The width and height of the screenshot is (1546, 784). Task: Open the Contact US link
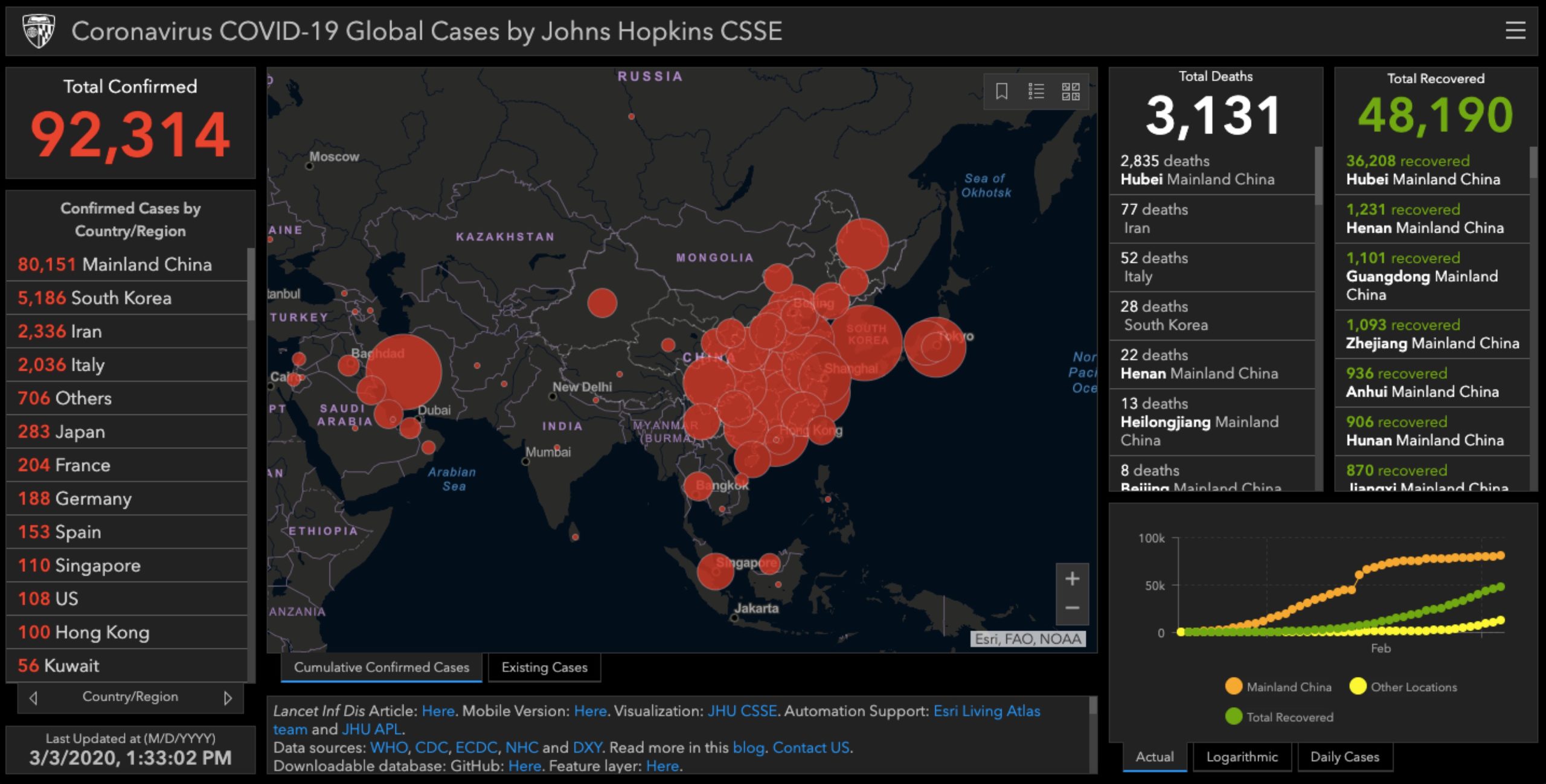tap(811, 747)
